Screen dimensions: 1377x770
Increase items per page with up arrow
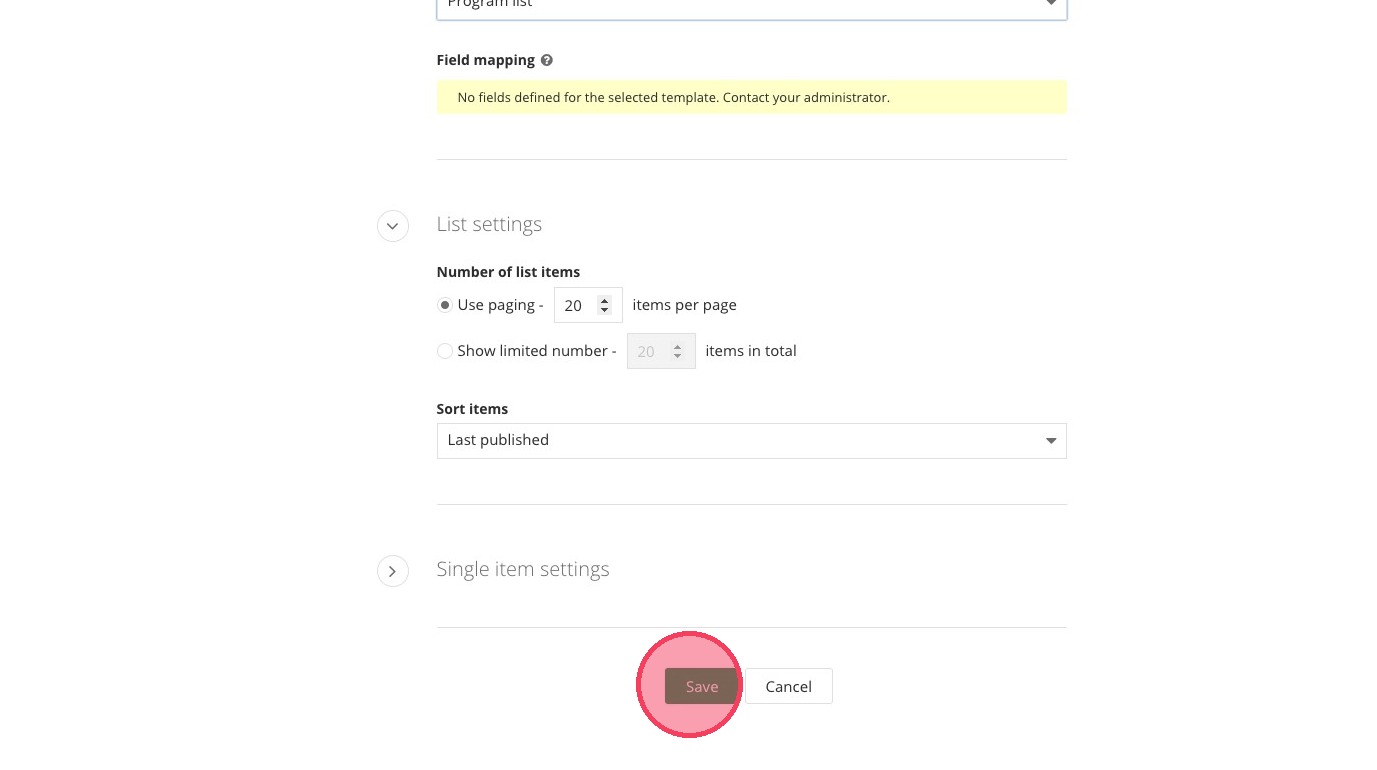click(x=604, y=300)
